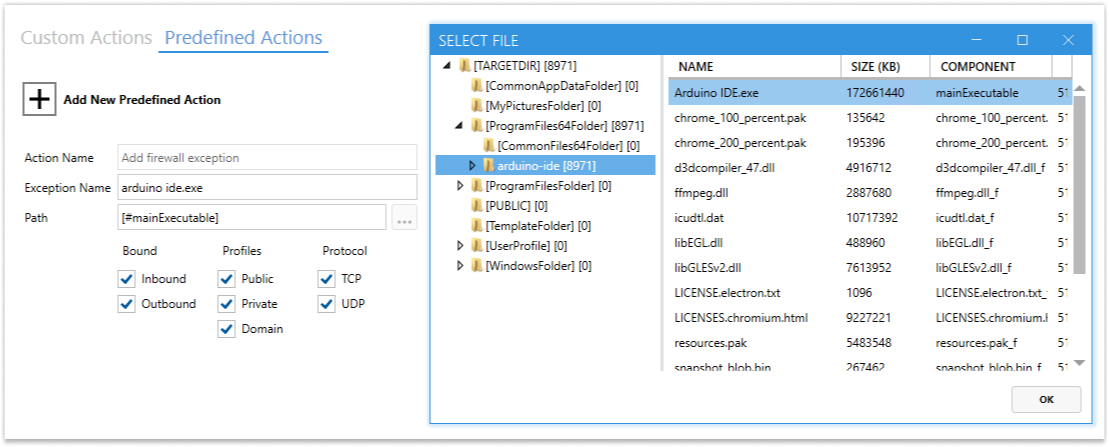Image resolution: width=1109 pixels, height=447 pixels.
Task: Toggle the Public profile checkbox
Action: (x=226, y=279)
